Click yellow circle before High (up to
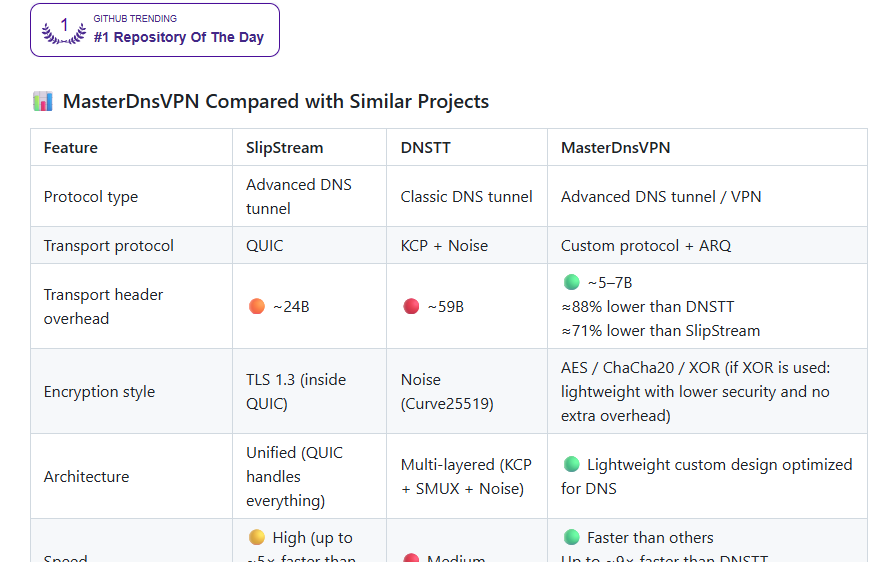Screen dimensions: 894x562 [x=257, y=537]
